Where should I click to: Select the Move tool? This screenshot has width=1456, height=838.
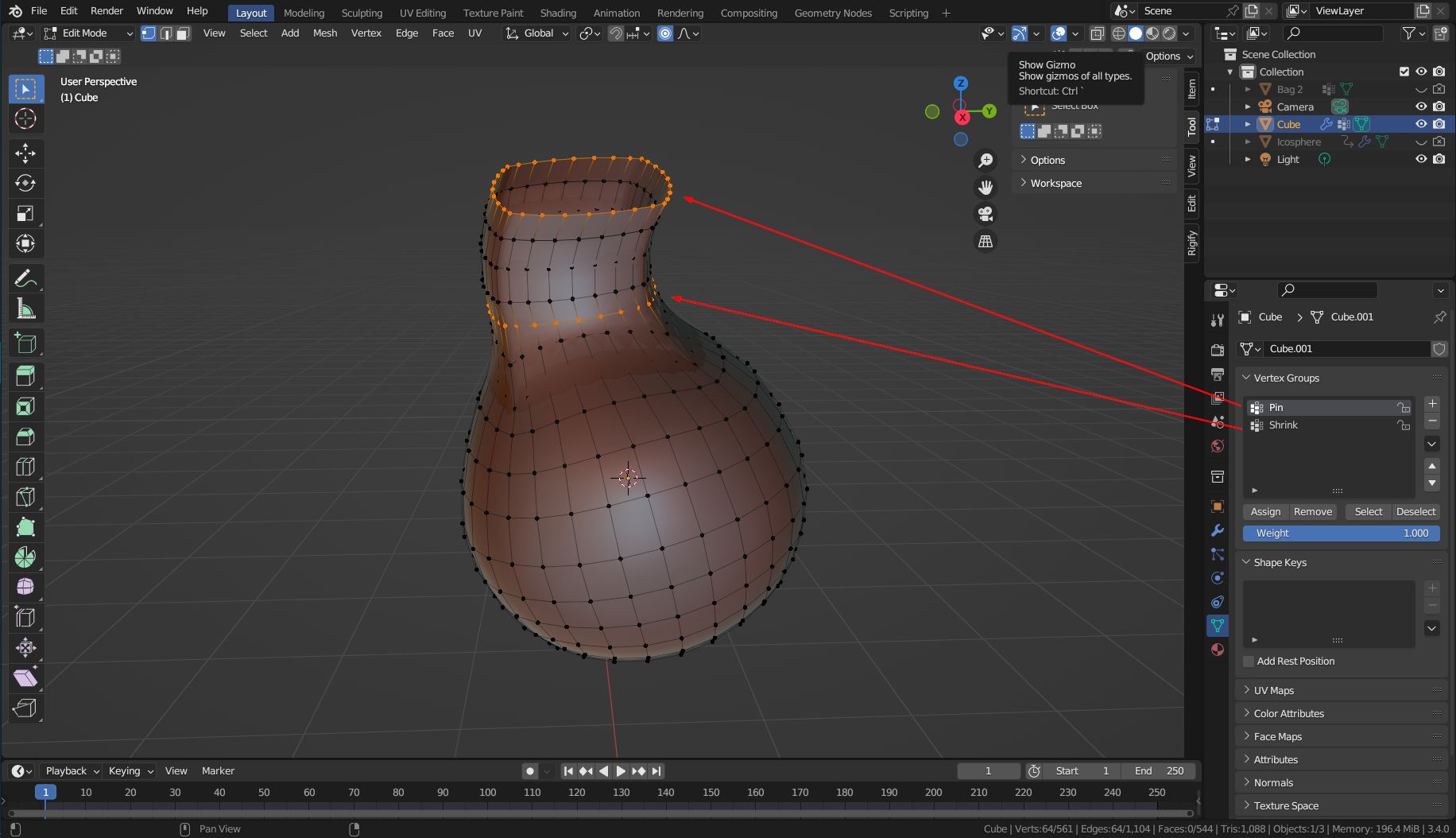pyautogui.click(x=25, y=153)
